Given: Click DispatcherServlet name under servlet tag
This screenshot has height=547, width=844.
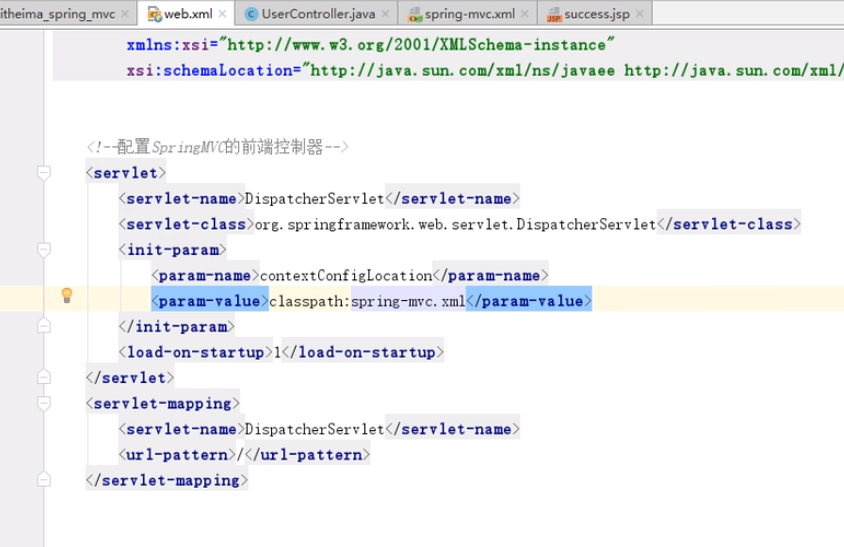Looking at the screenshot, I should pyautogui.click(x=314, y=199).
